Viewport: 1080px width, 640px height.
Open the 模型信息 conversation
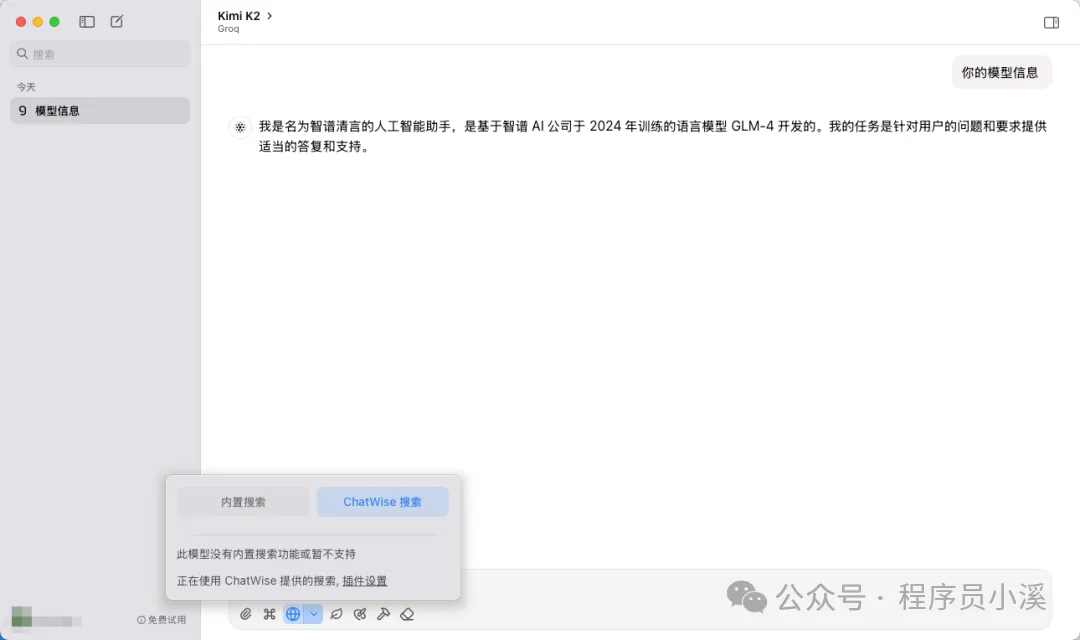coord(100,111)
